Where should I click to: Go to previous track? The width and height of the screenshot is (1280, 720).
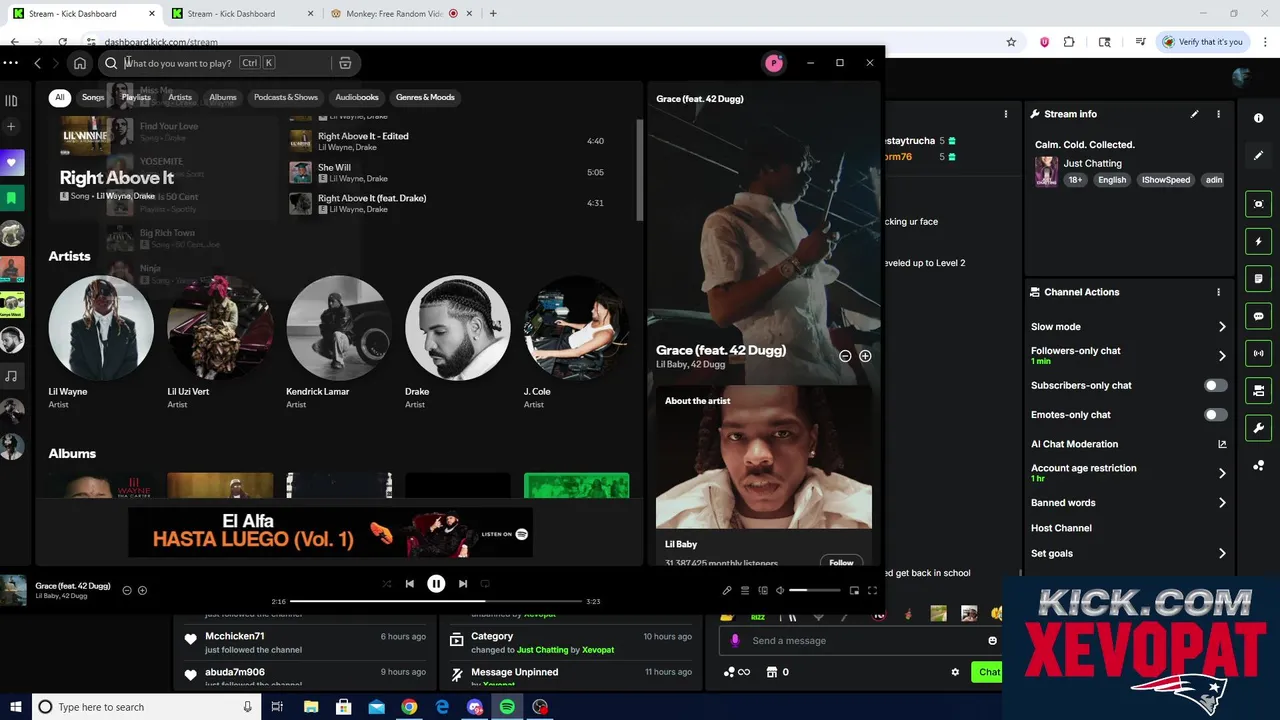coord(409,584)
